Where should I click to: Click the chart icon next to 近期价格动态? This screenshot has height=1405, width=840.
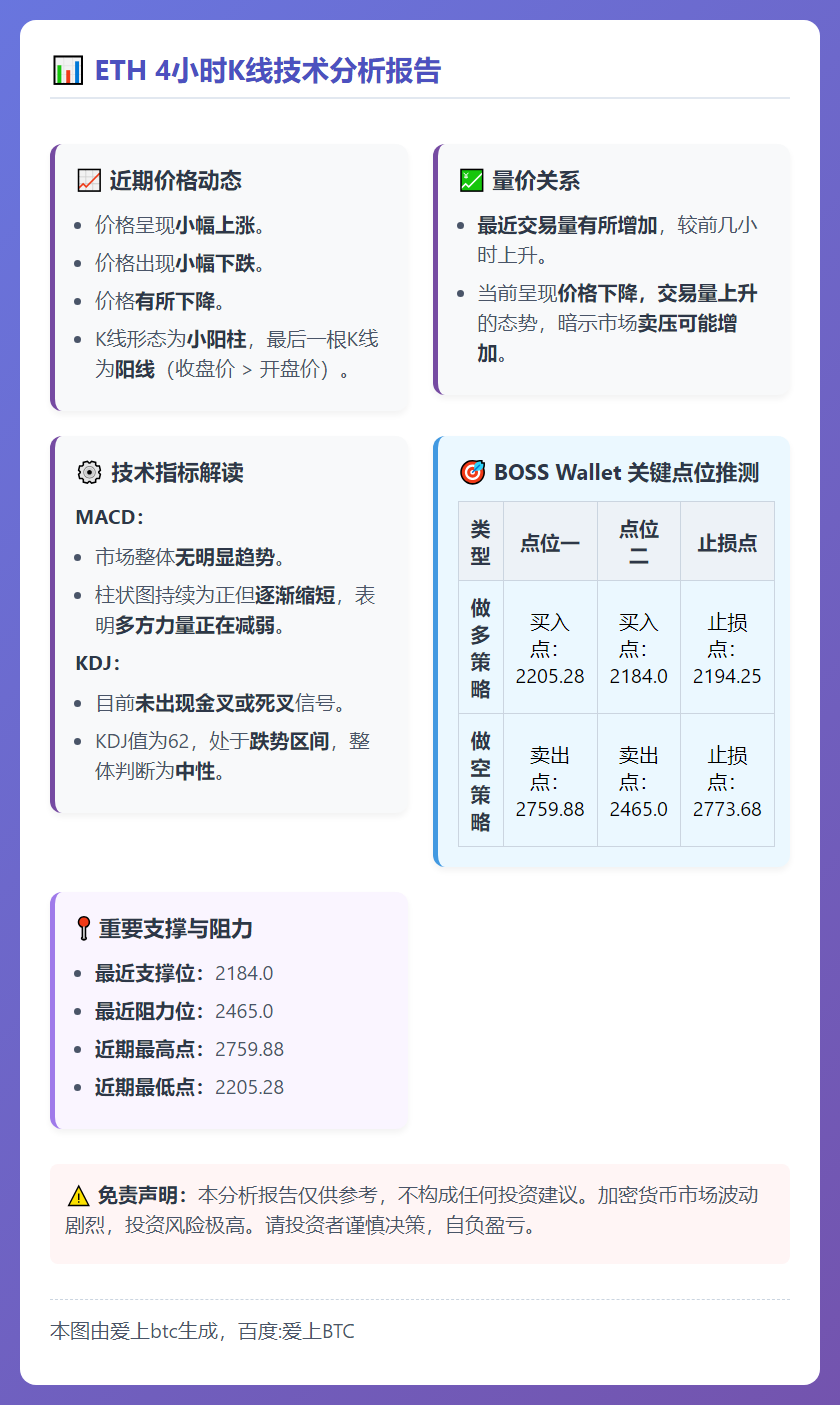pyautogui.click(x=88, y=181)
